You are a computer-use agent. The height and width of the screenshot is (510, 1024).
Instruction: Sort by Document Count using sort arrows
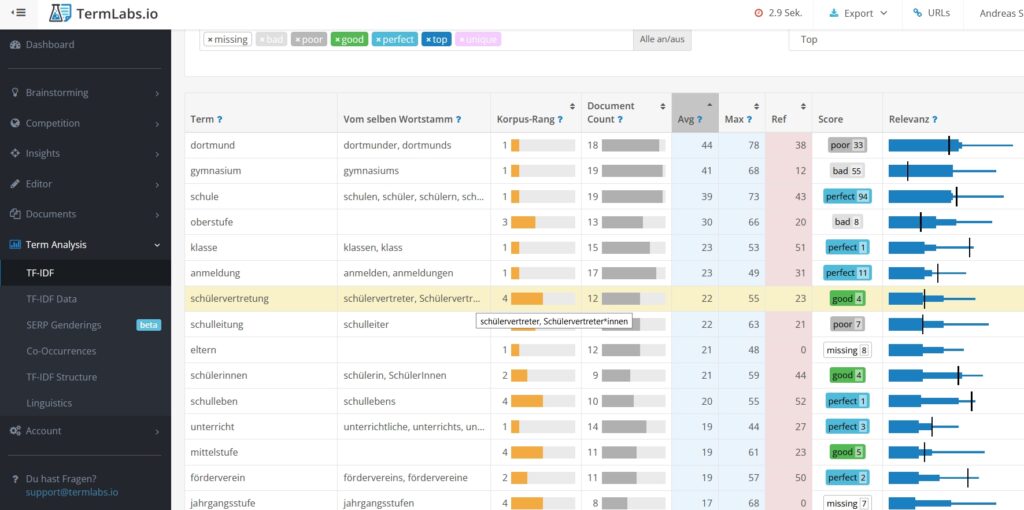point(662,106)
